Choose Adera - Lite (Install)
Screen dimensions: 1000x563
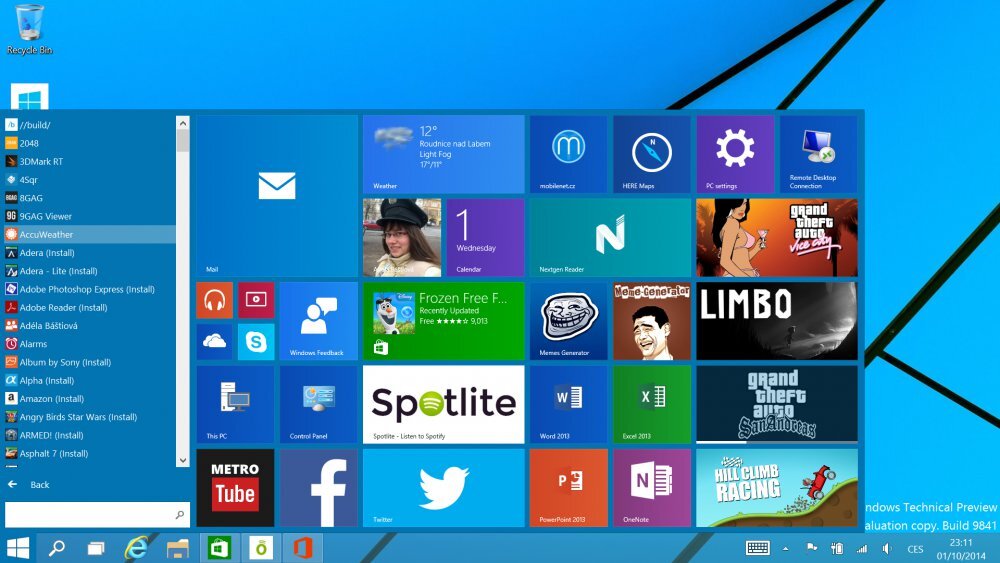88,271
